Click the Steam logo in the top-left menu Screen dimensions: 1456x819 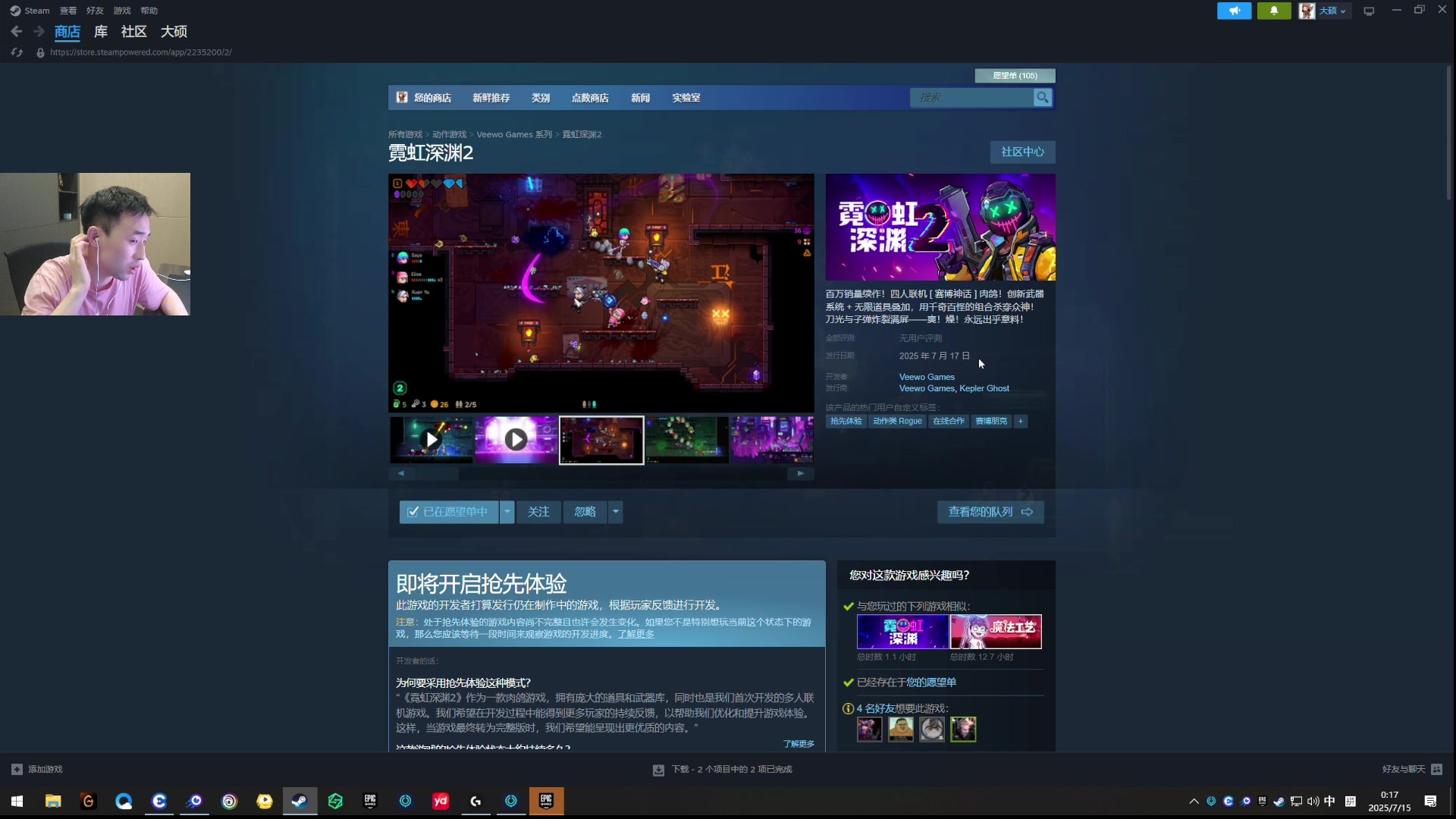pyautogui.click(x=15, y=11)
